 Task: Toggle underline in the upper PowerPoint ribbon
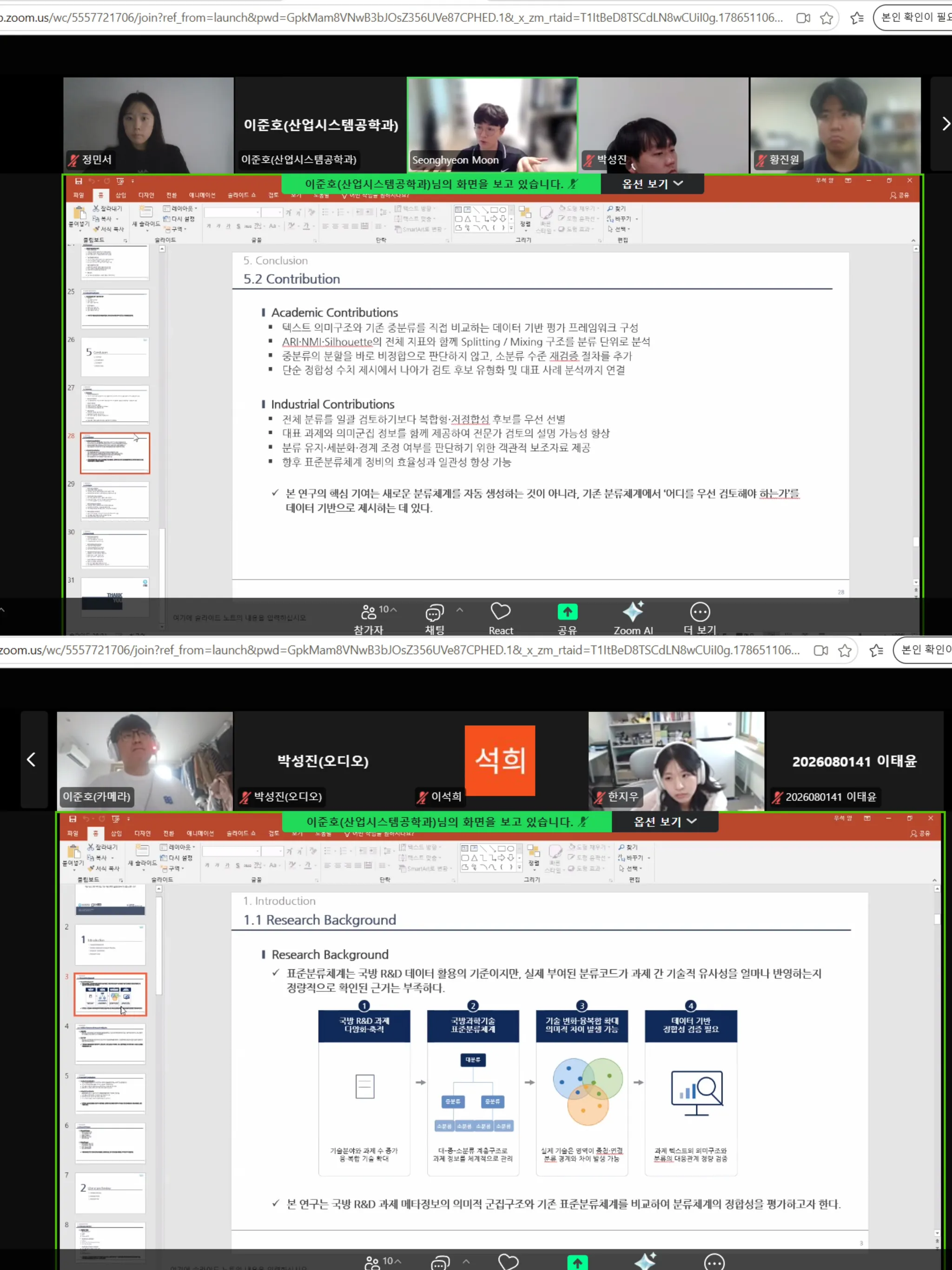[228, 226]
